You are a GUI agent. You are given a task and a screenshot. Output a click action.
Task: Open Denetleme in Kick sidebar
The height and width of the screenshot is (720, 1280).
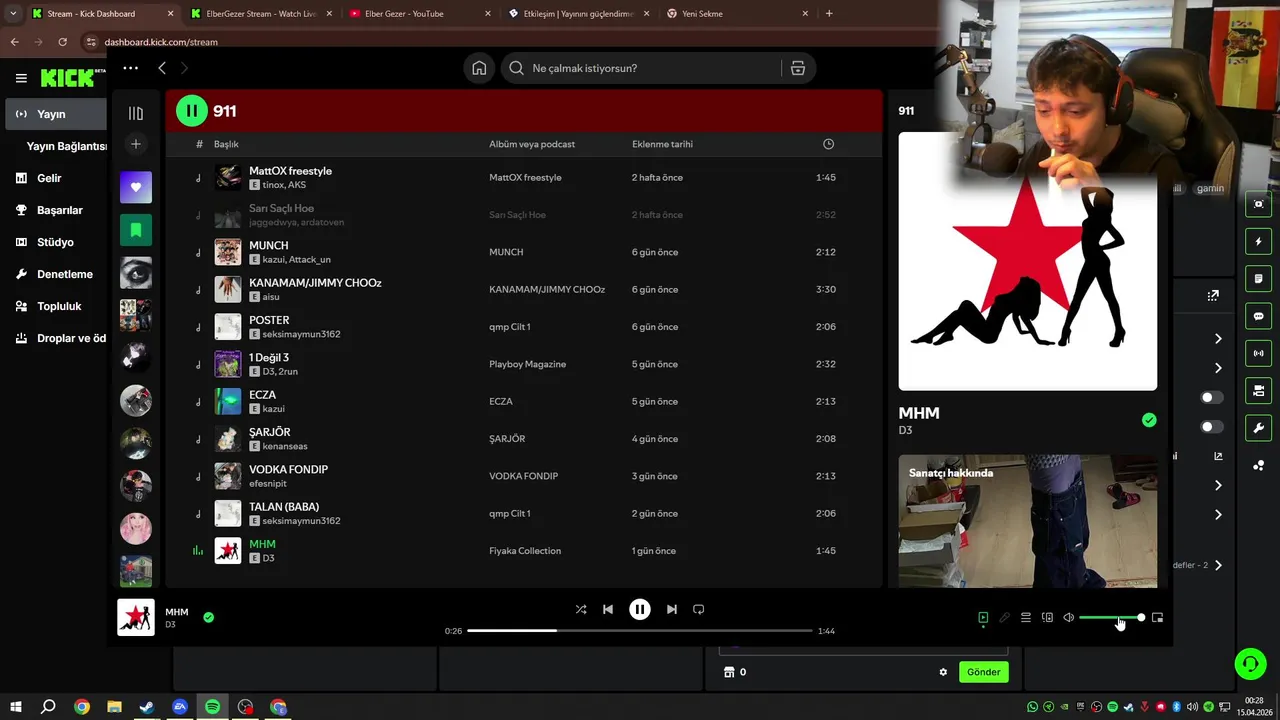tap(55, 274)
